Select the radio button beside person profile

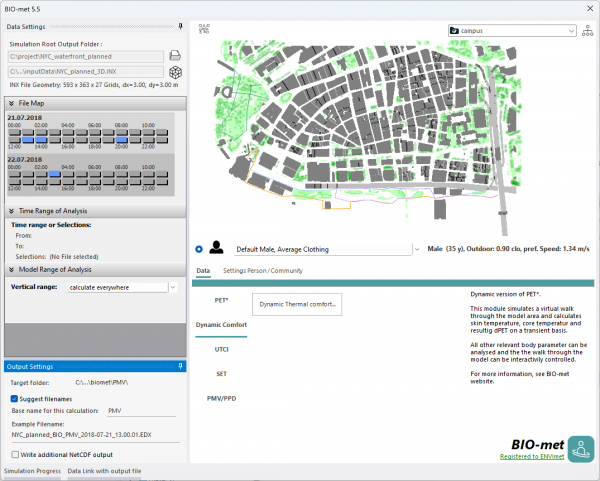point(200,248)
